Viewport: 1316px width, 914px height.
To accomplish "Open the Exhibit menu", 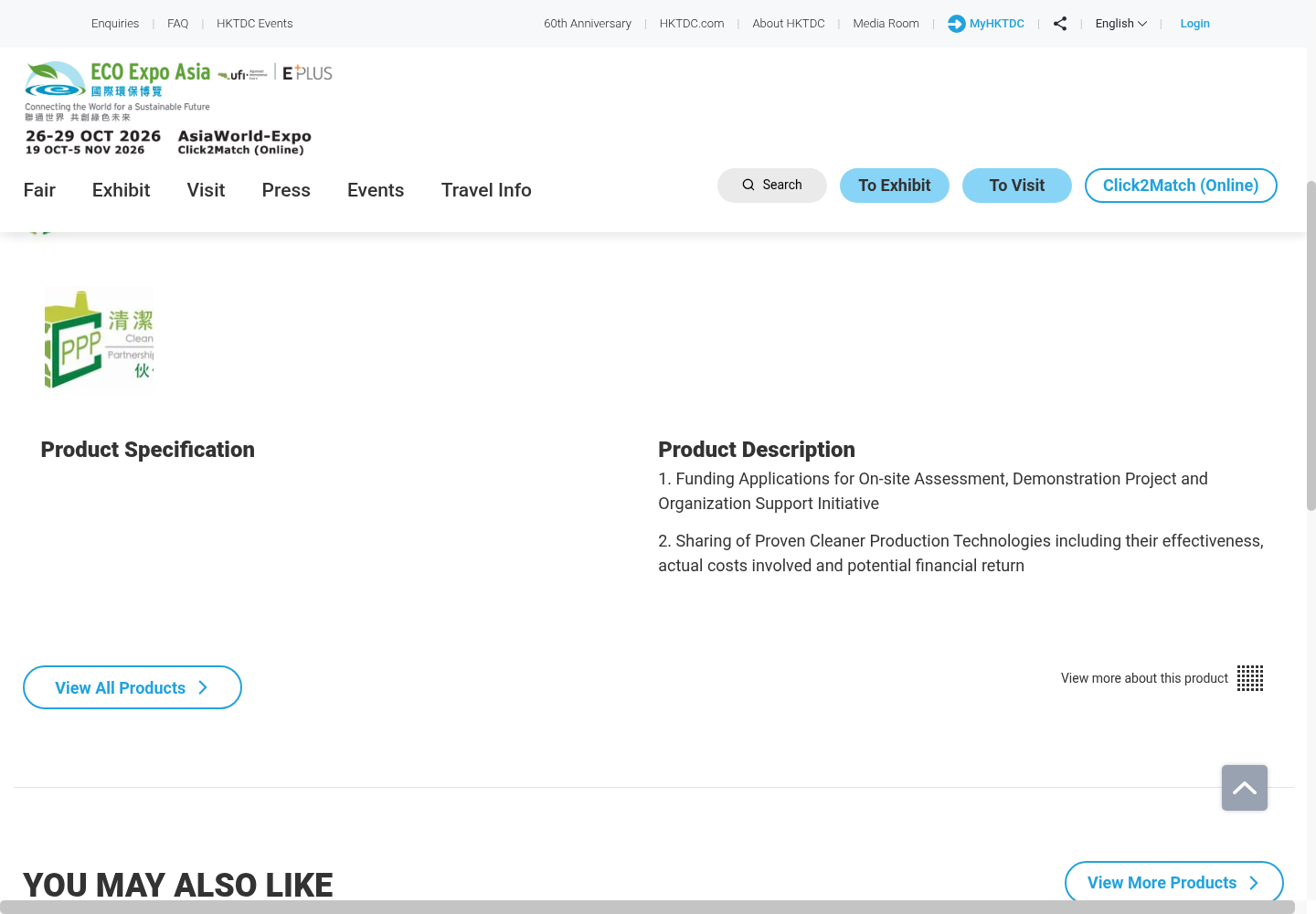I will click(121, 190).
